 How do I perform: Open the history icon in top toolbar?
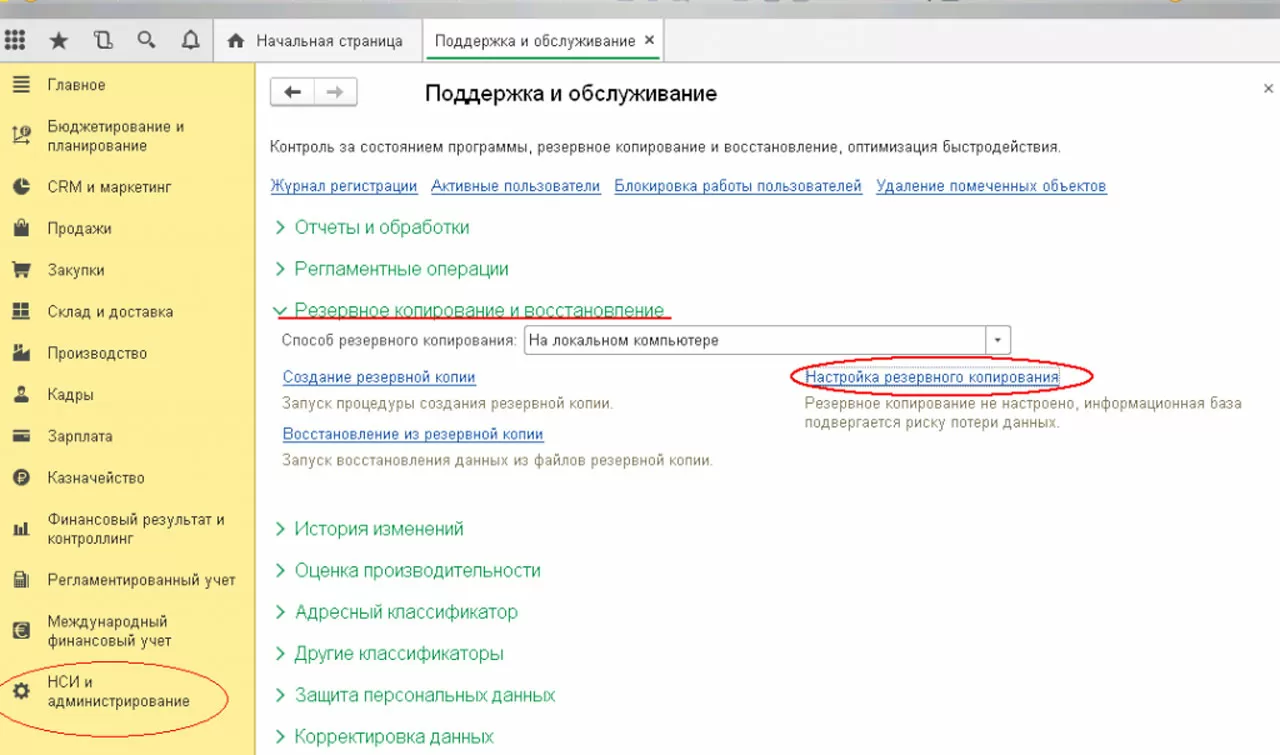(x=103, y=41)
